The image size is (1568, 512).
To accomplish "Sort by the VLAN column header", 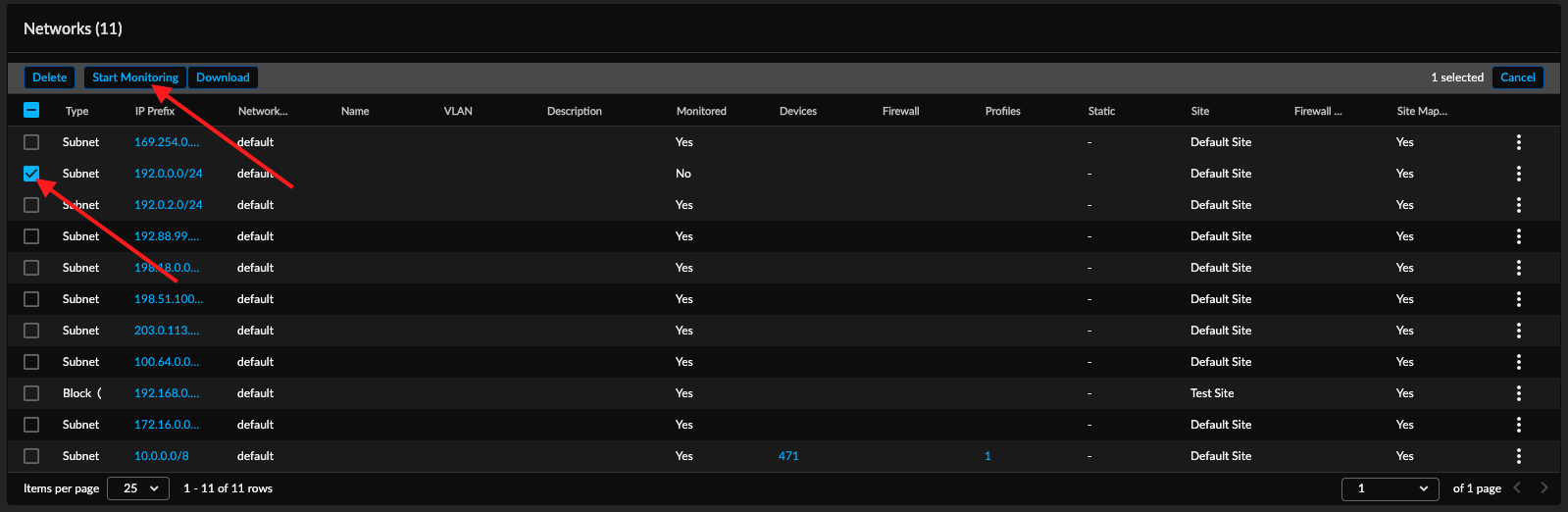I will click(x=458, y=111).
